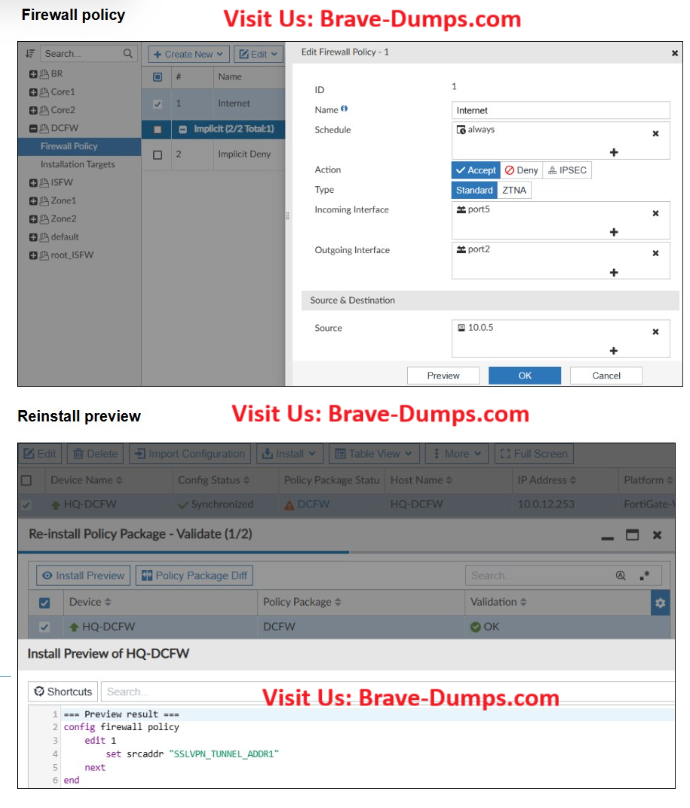690x808 pixels.
Task: Toggle the HQ-DCFW checkbox in validation list
Action: [x=44, y=627]
